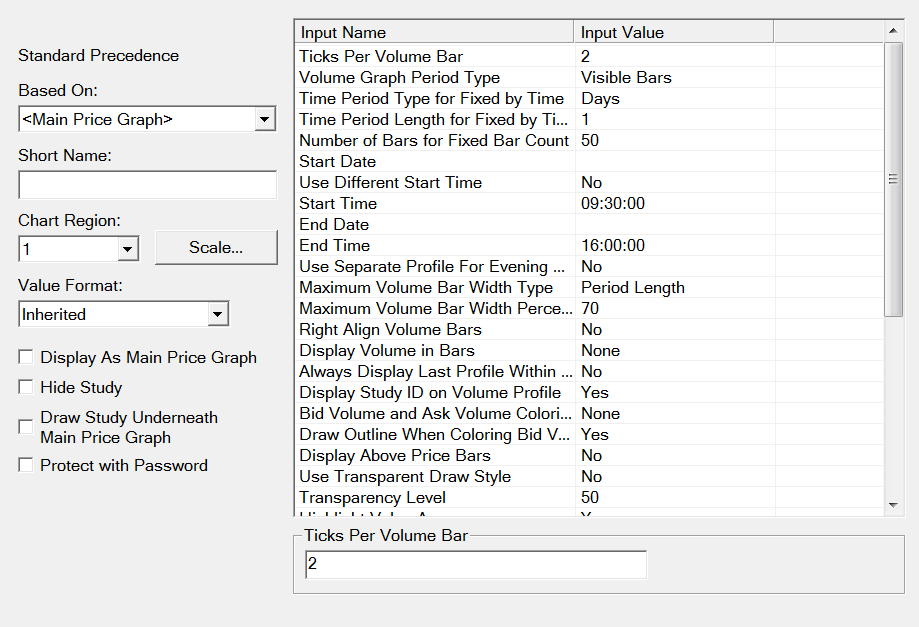The height and width of the screenshot is (627, 919).
Task: Click the Input Name column header
Action: [434, 33]
